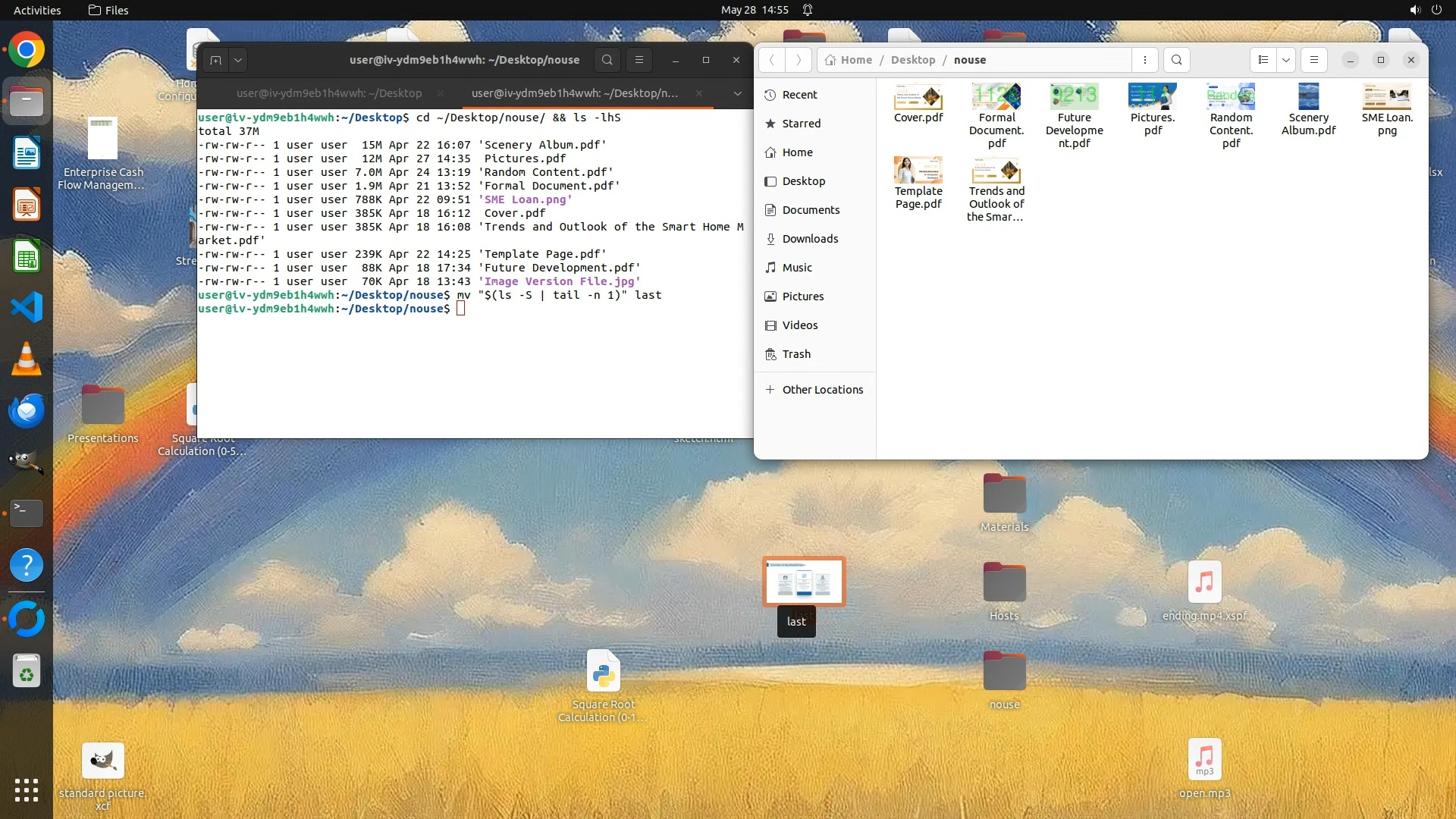Open terminal hamburger menu
This screenshot has width=1456, height=819.
coord(639,60)
